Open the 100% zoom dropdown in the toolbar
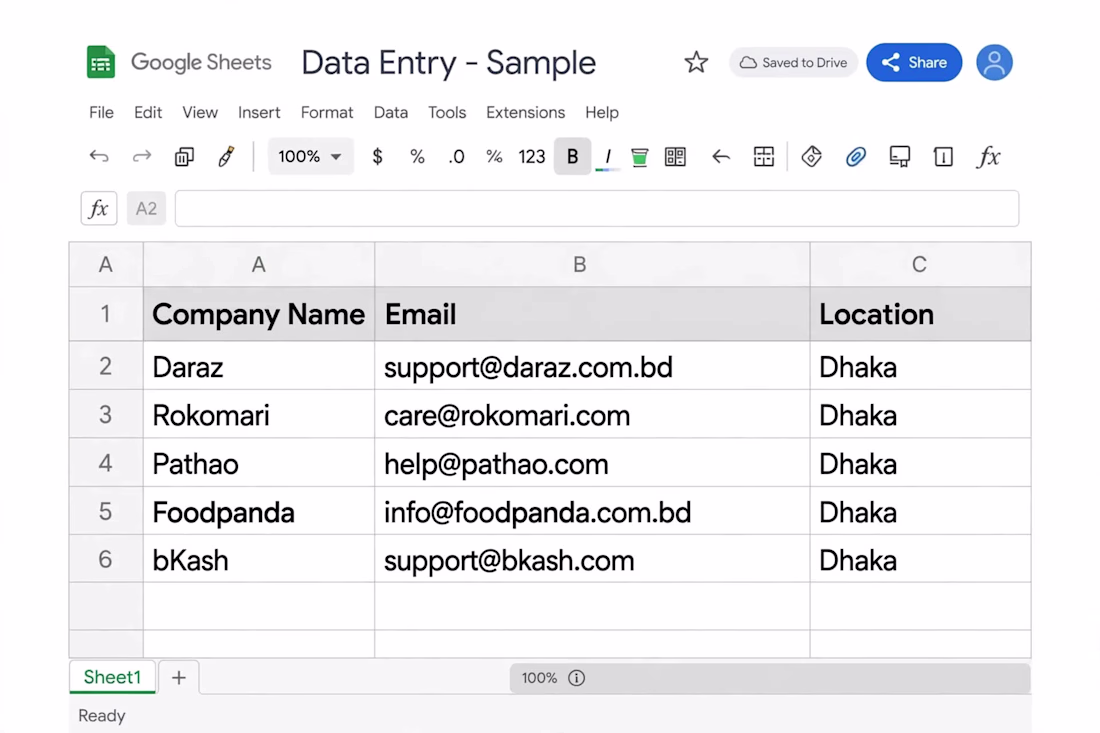1100x733 pixels. coord(310,156)
